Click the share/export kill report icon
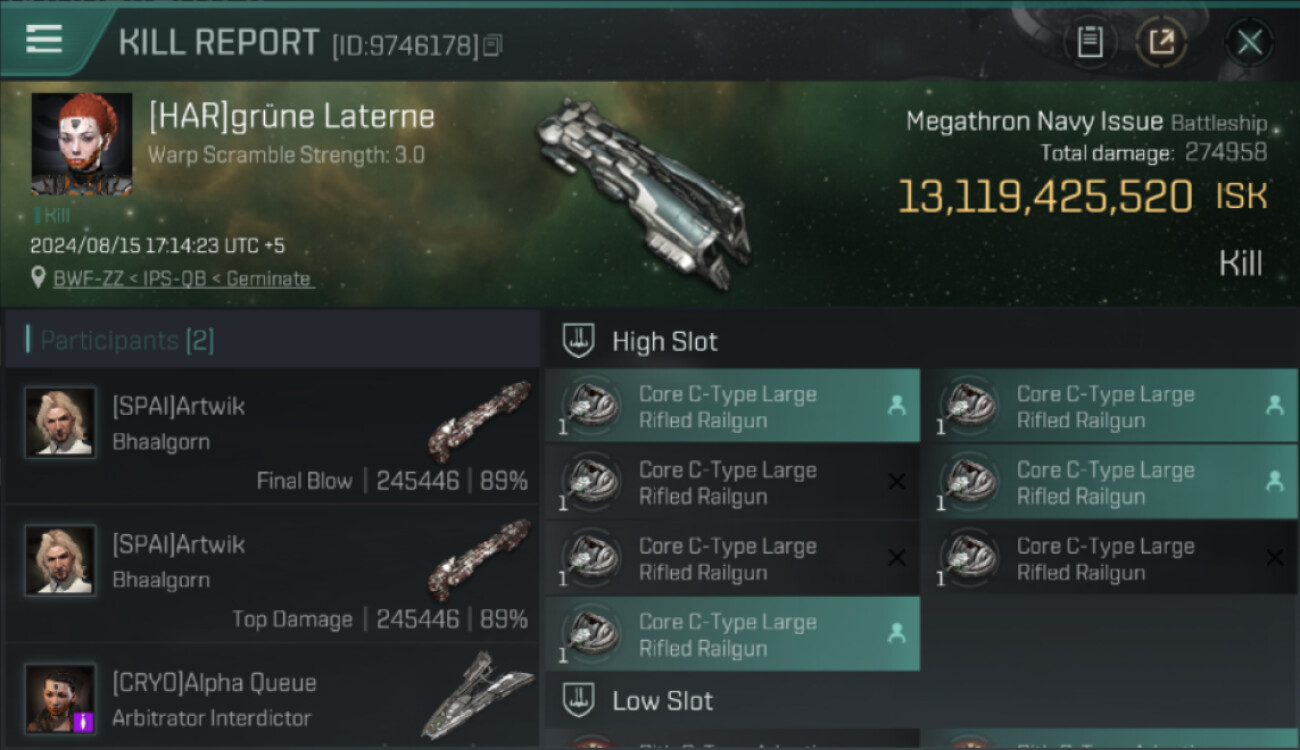The height and width of the screenshot is (750, 1300). point(1161,42)
